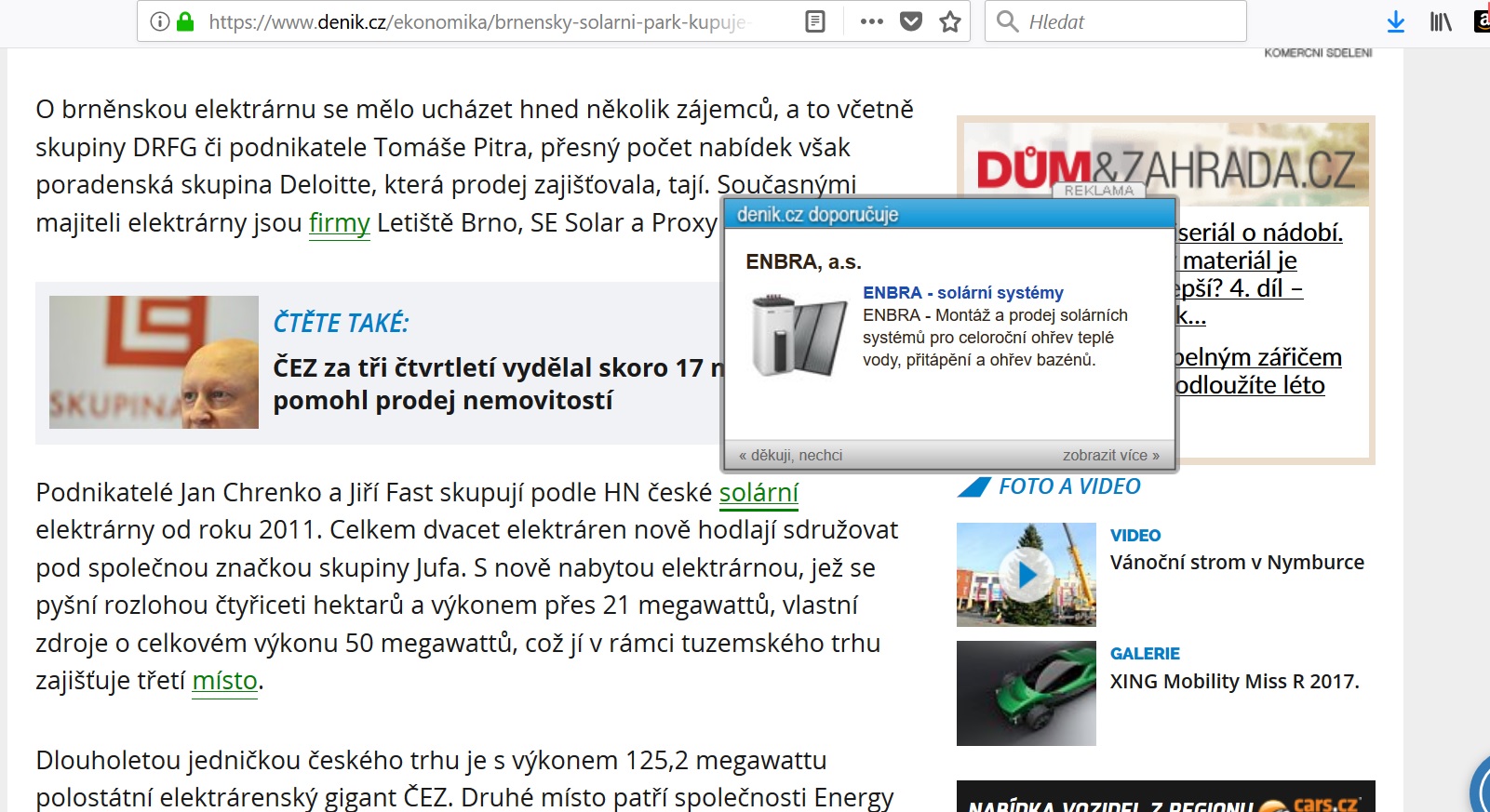1490x812 pixels.
Task: Click the GALERIE label above XING item
Action: (1145, 654)
